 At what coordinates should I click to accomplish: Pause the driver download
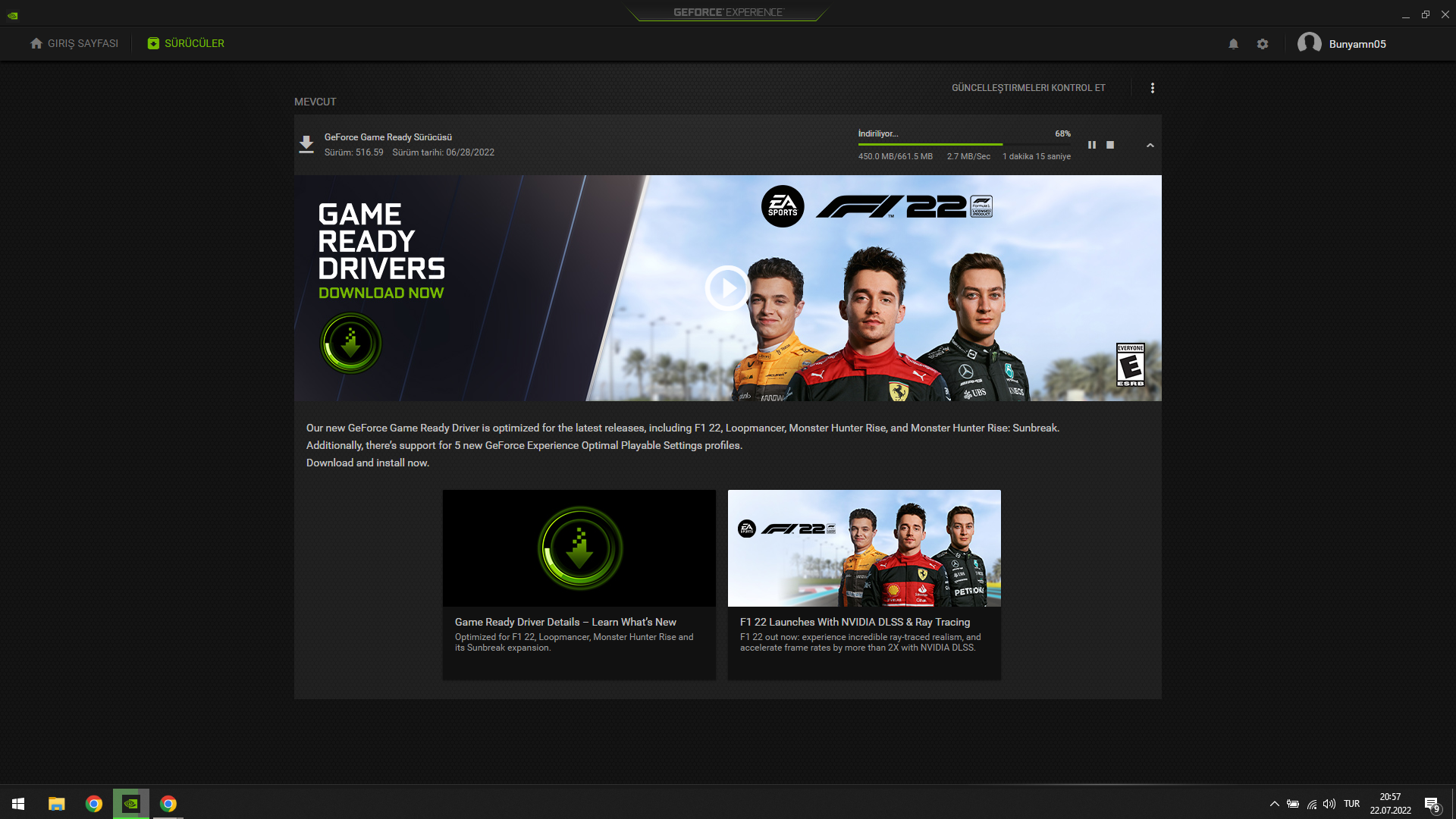click(x=1092, y=145)
